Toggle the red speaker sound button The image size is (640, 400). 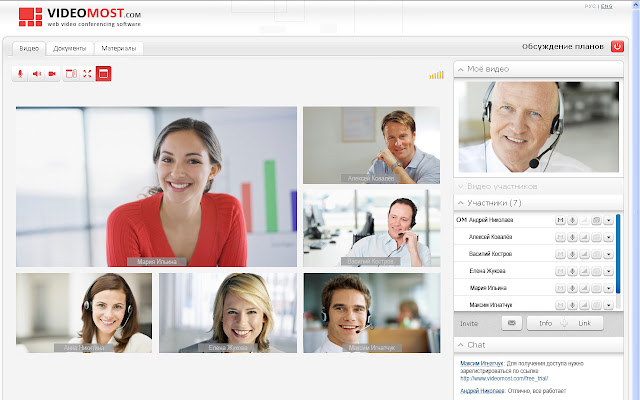click(36, 74)
